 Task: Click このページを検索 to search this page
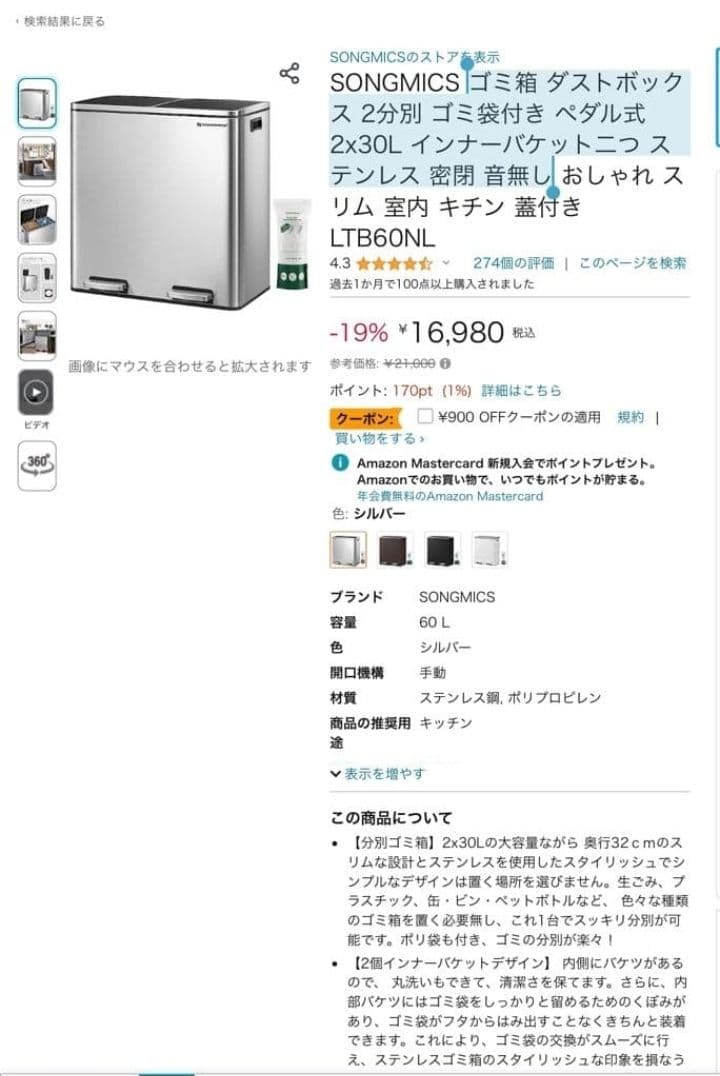click(633, 261)
